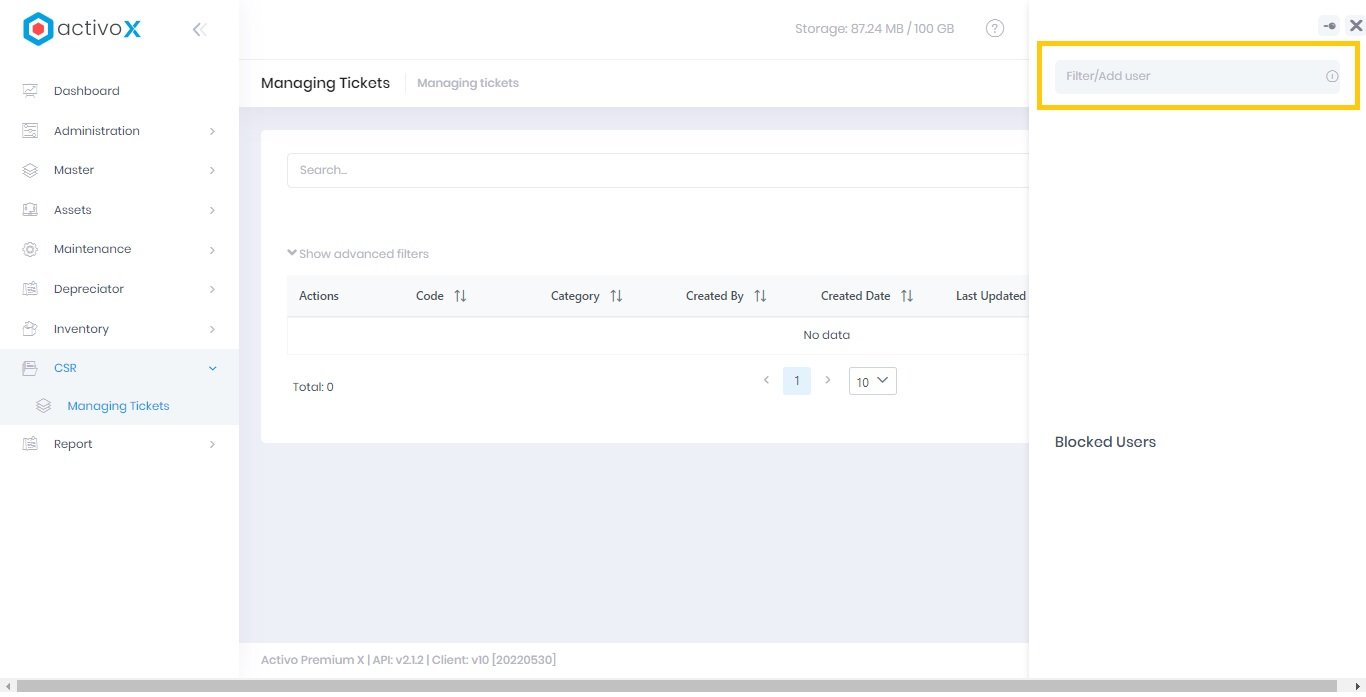Close the user side panel
The width and height of the screenshot is (1366, 697).
pos(1355,26)
